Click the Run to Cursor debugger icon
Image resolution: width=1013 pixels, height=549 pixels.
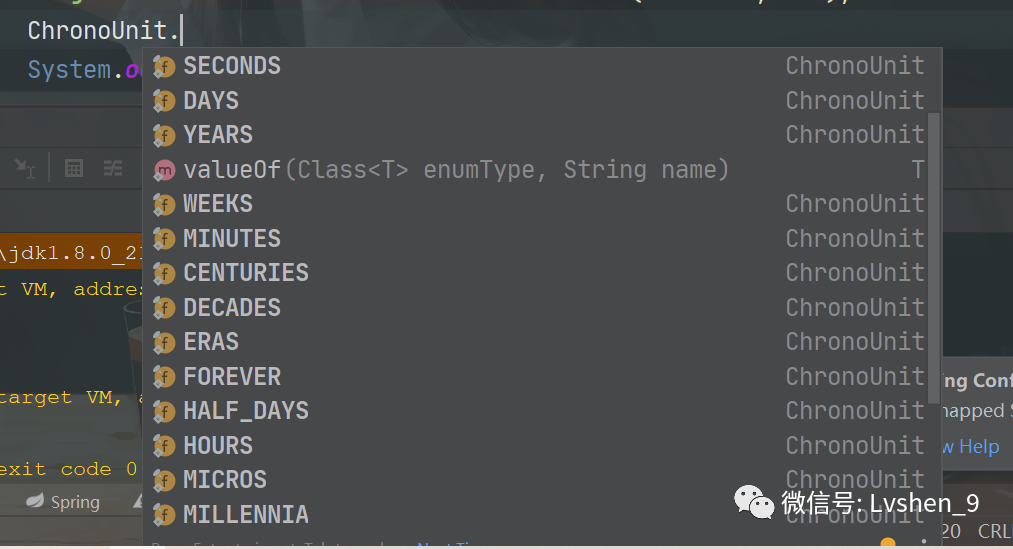25,168
